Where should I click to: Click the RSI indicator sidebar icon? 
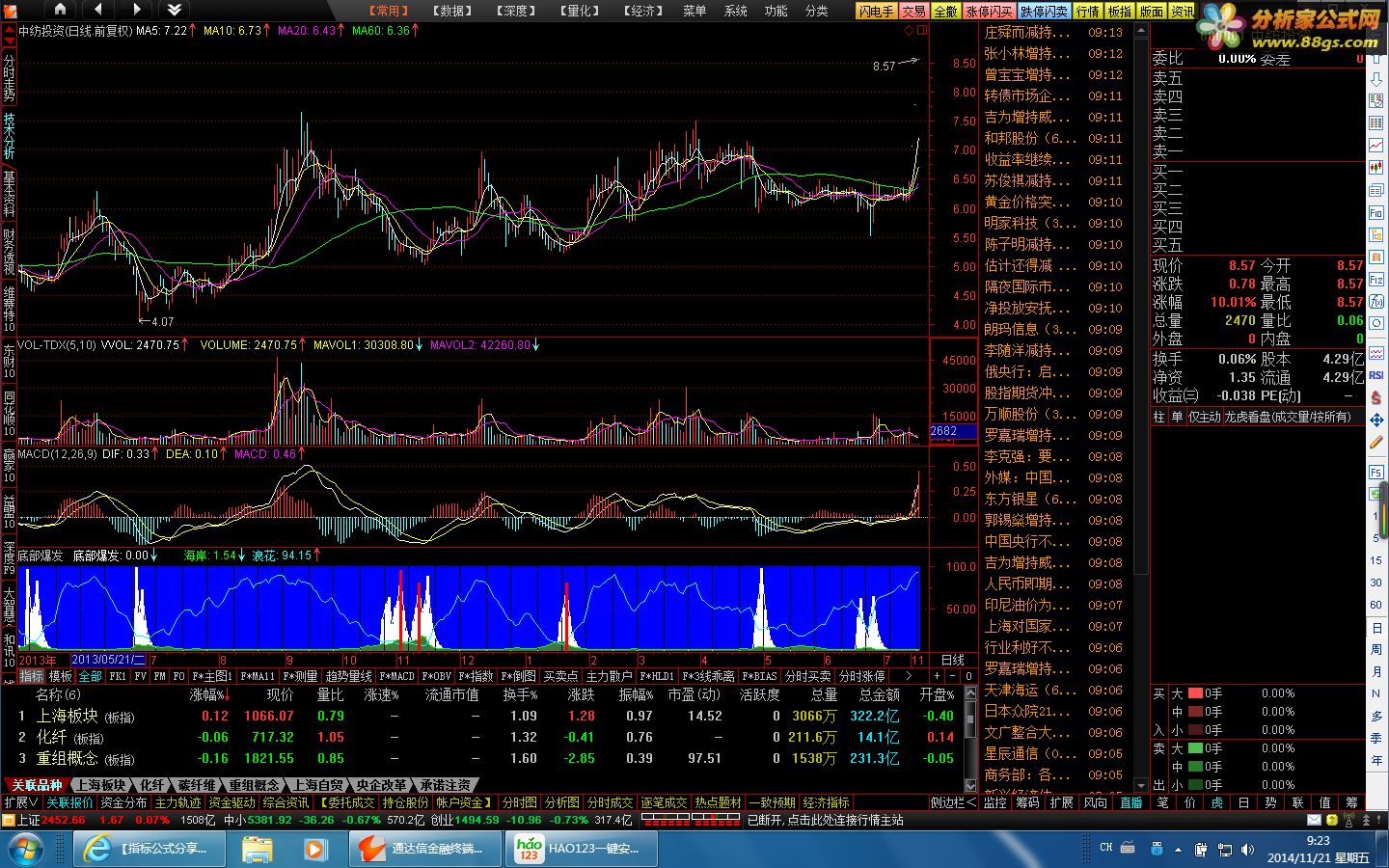(x=1376, y=375)
